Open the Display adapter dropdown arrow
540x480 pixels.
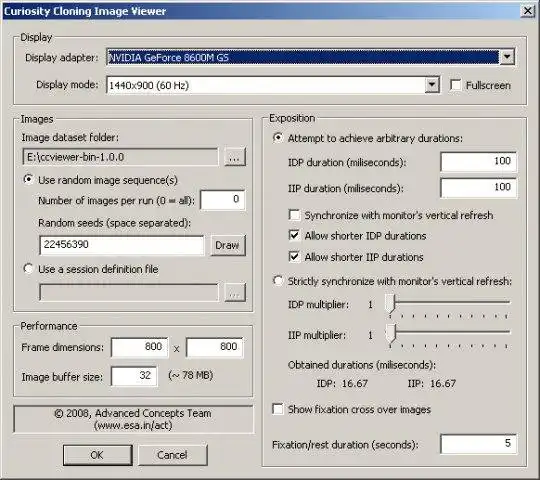tap(507, 57)
